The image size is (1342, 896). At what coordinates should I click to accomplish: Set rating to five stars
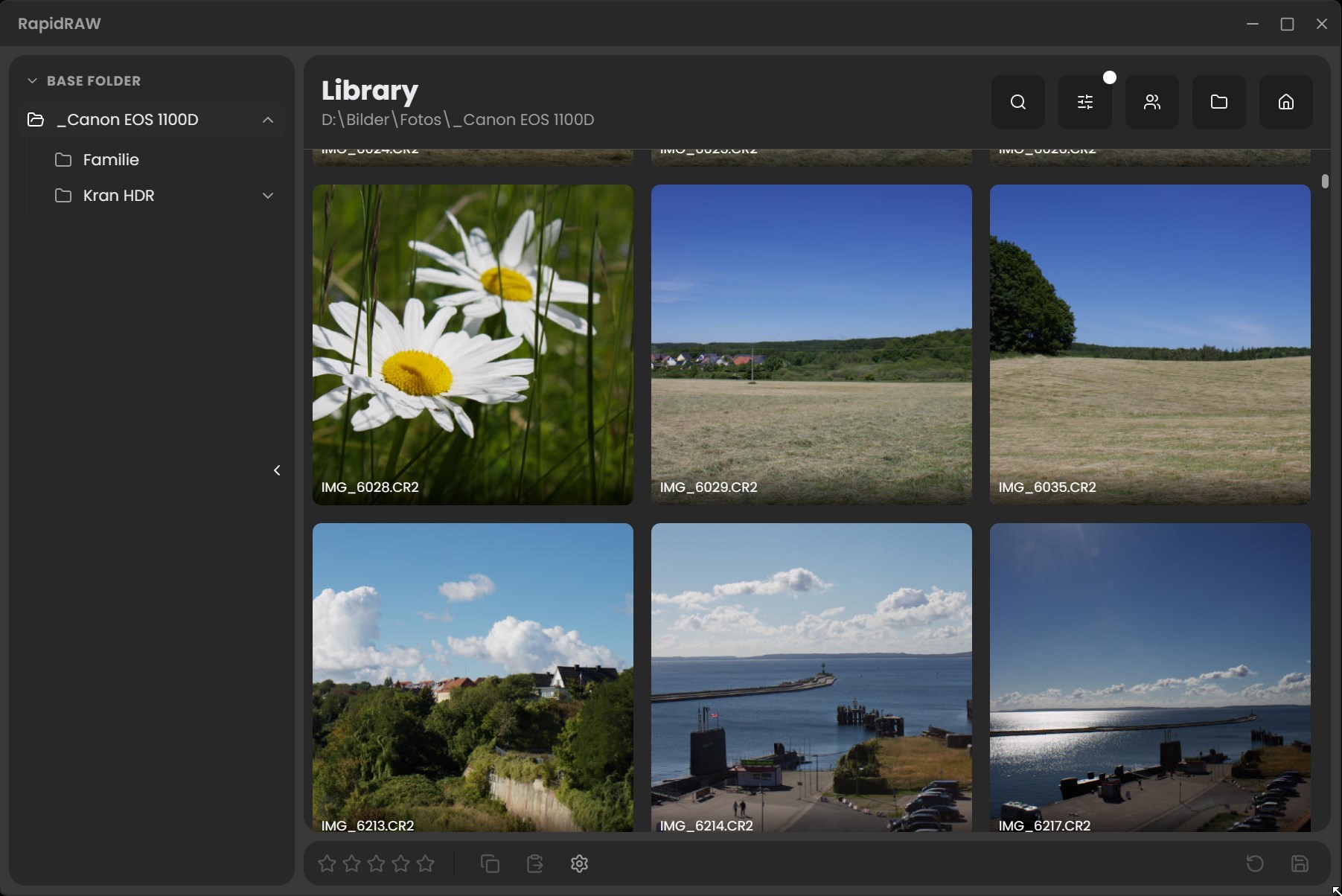425,863
